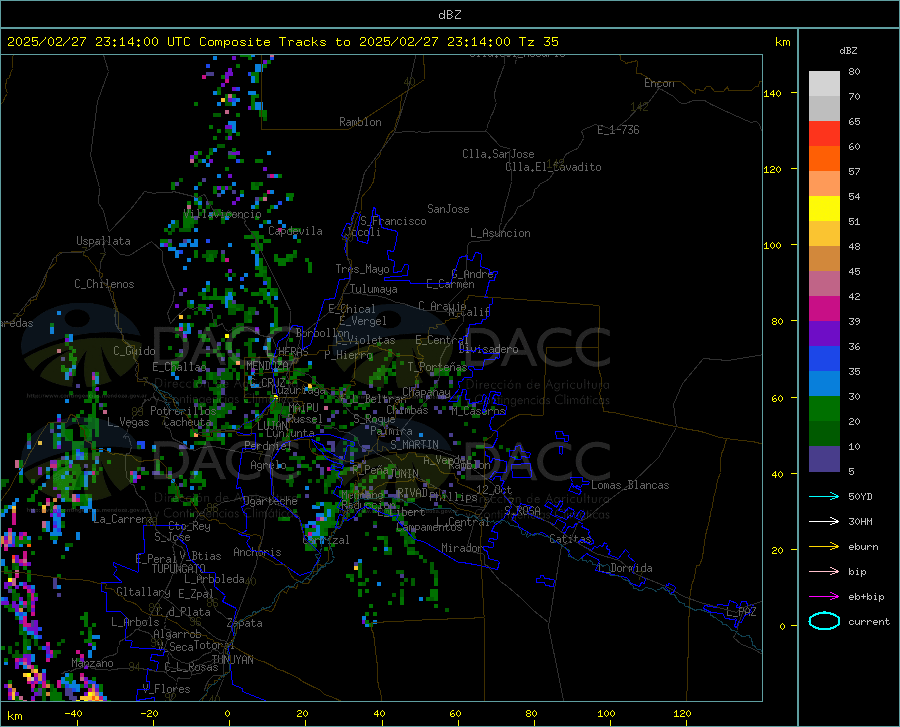900x727 pixels.
Task: Select the 80 dBZ light grey swatch
Action: (x=824, y=83)
